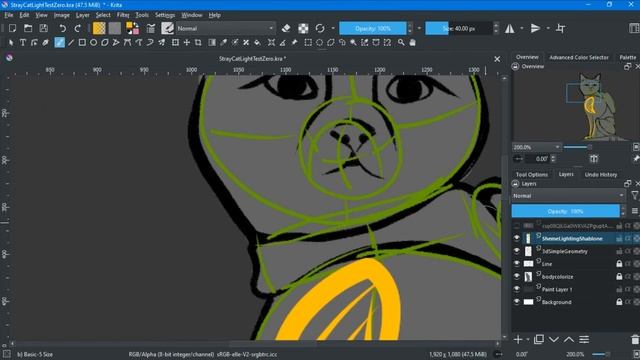Open the brush presets chooser icon

pyautogui.click(x=167, y=28)
